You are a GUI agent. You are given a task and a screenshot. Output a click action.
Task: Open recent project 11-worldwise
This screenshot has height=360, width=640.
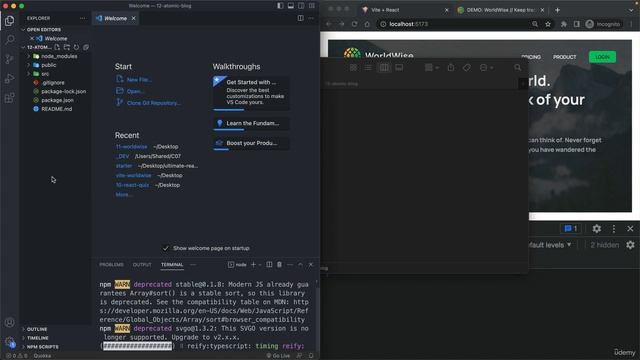[x=131, y=147]
